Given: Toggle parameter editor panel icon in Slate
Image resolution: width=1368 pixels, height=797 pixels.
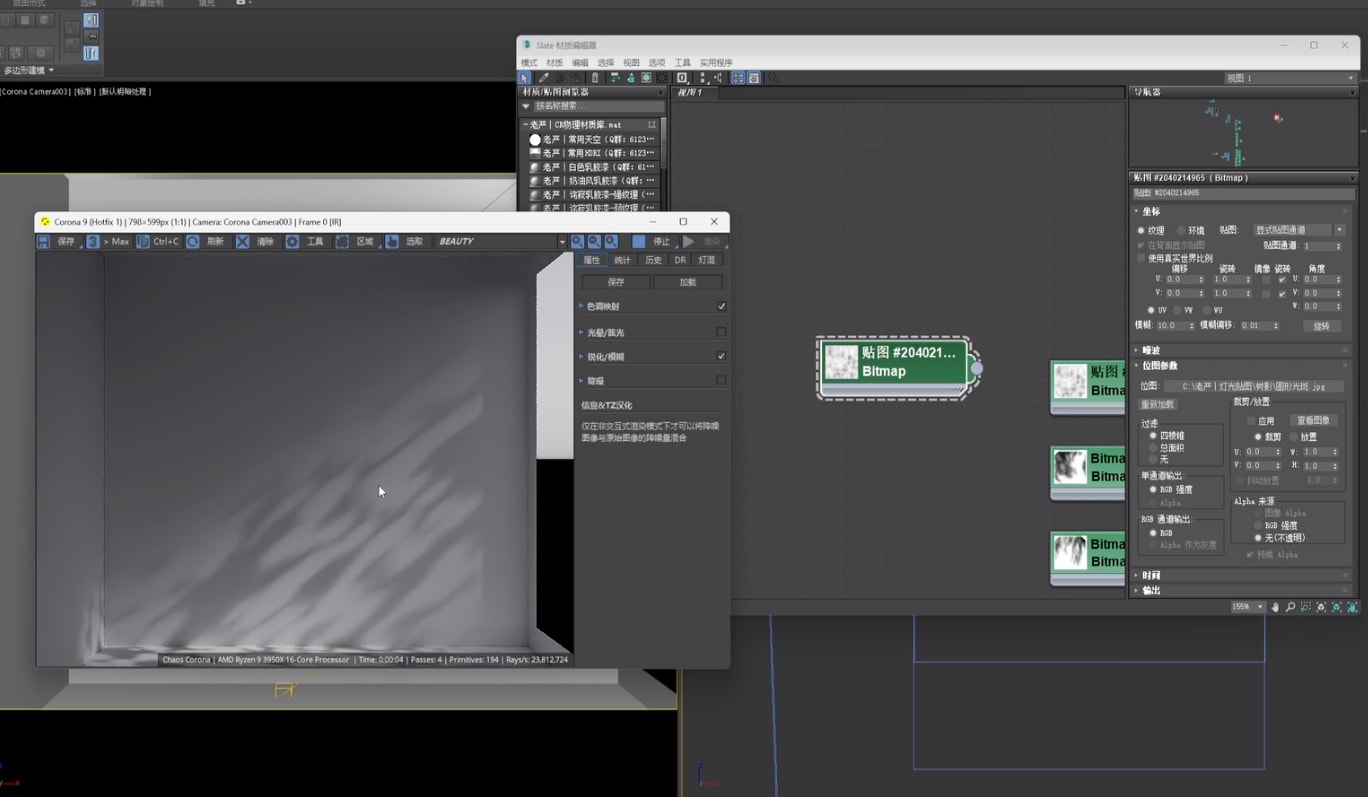Looking at the screenshot, I should [754, 78].
